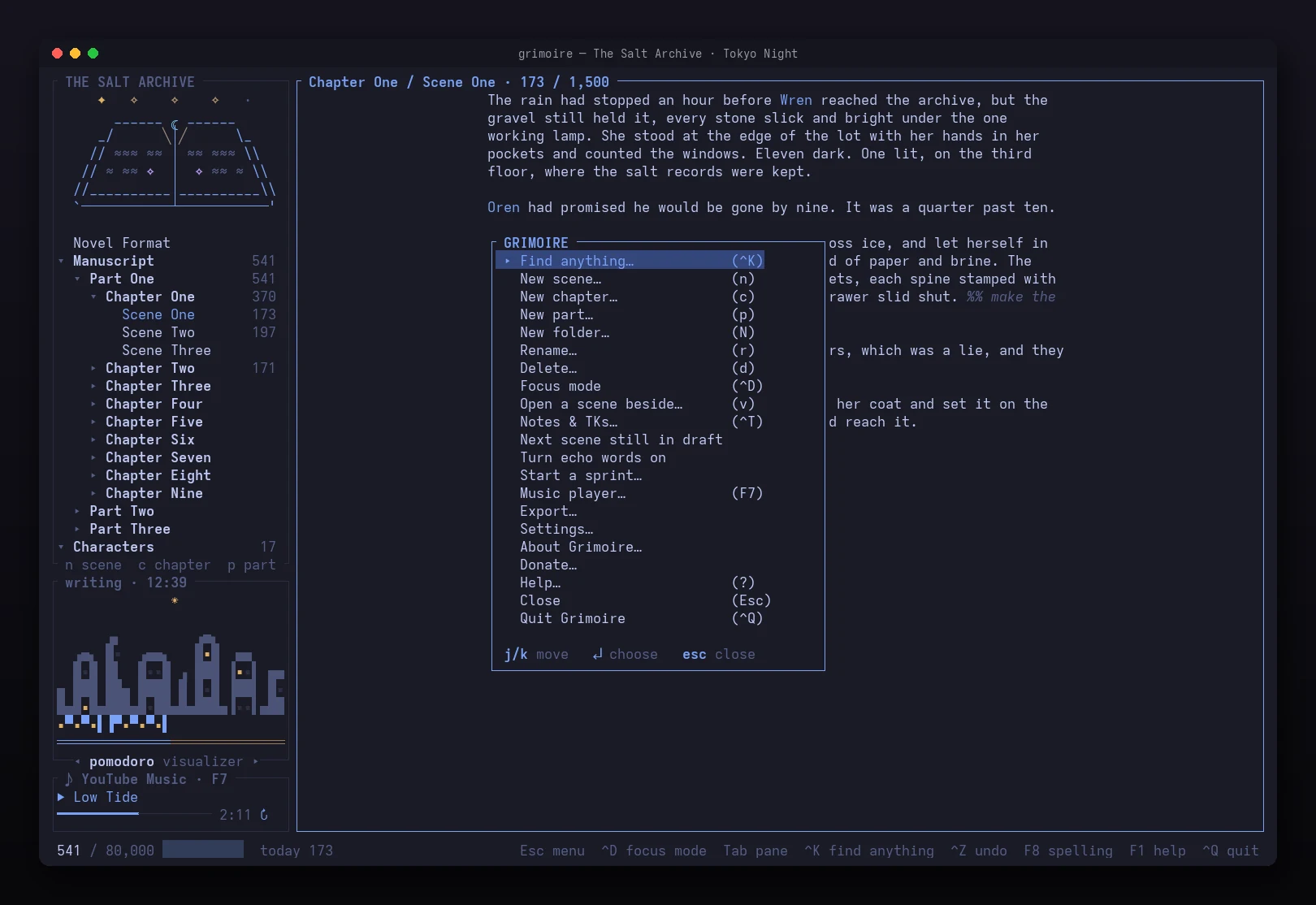Select Chapter Seven in sidebar
1316x905 pixels.
tap(158, 457)
